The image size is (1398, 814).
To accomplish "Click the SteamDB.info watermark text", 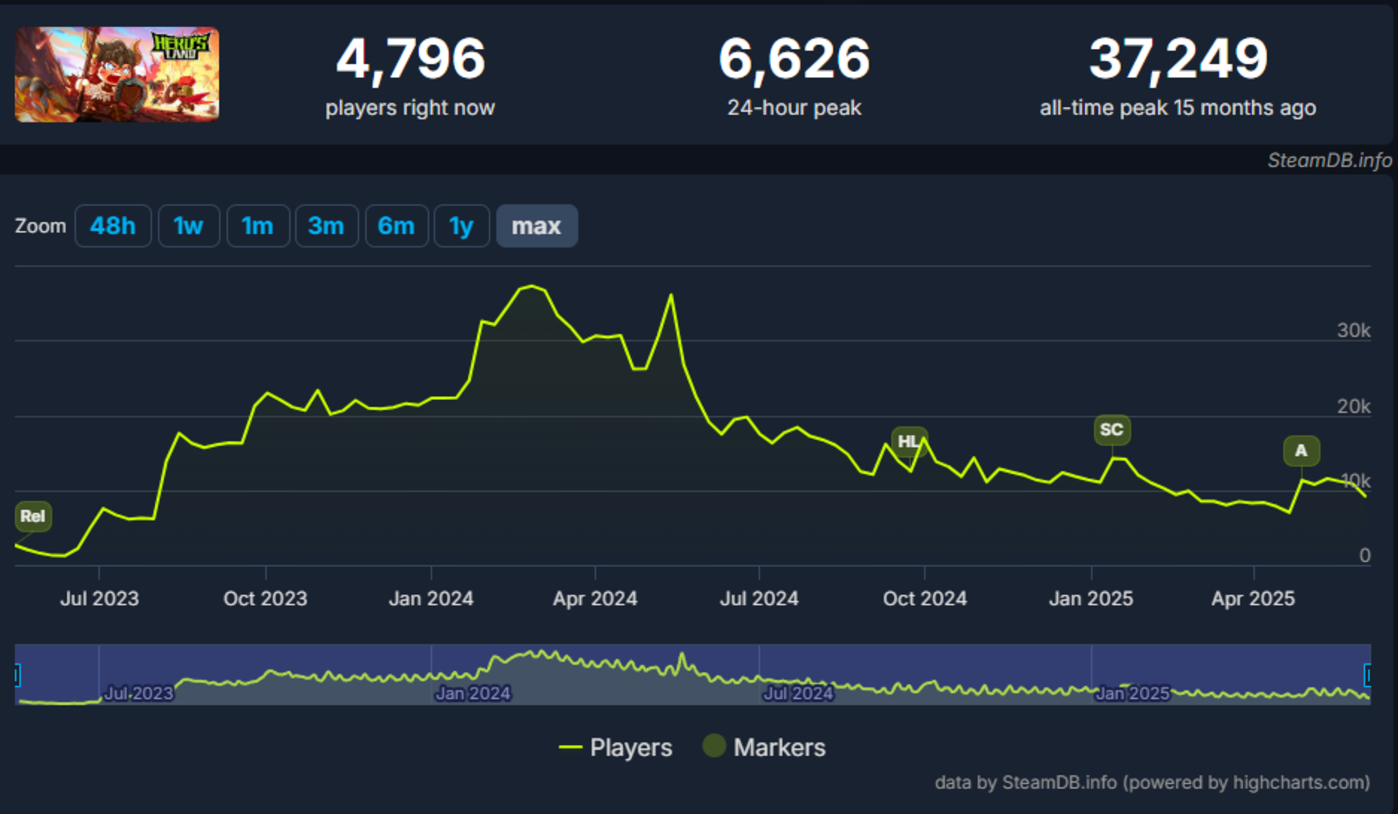I will pos(1328,160).
